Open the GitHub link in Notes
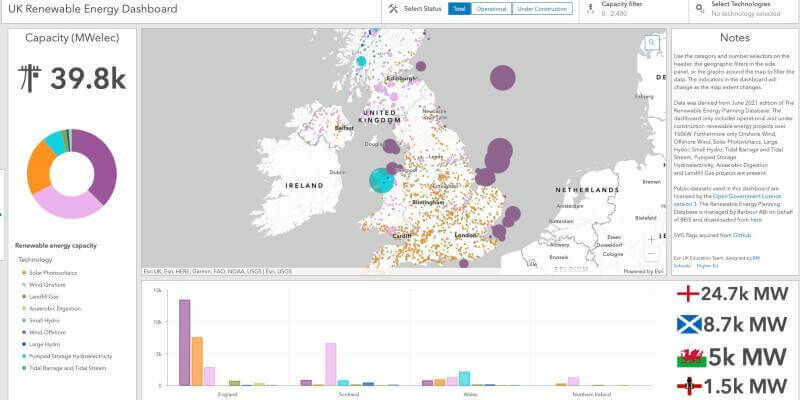Viewport: 800px width, 400px height. 742,235
